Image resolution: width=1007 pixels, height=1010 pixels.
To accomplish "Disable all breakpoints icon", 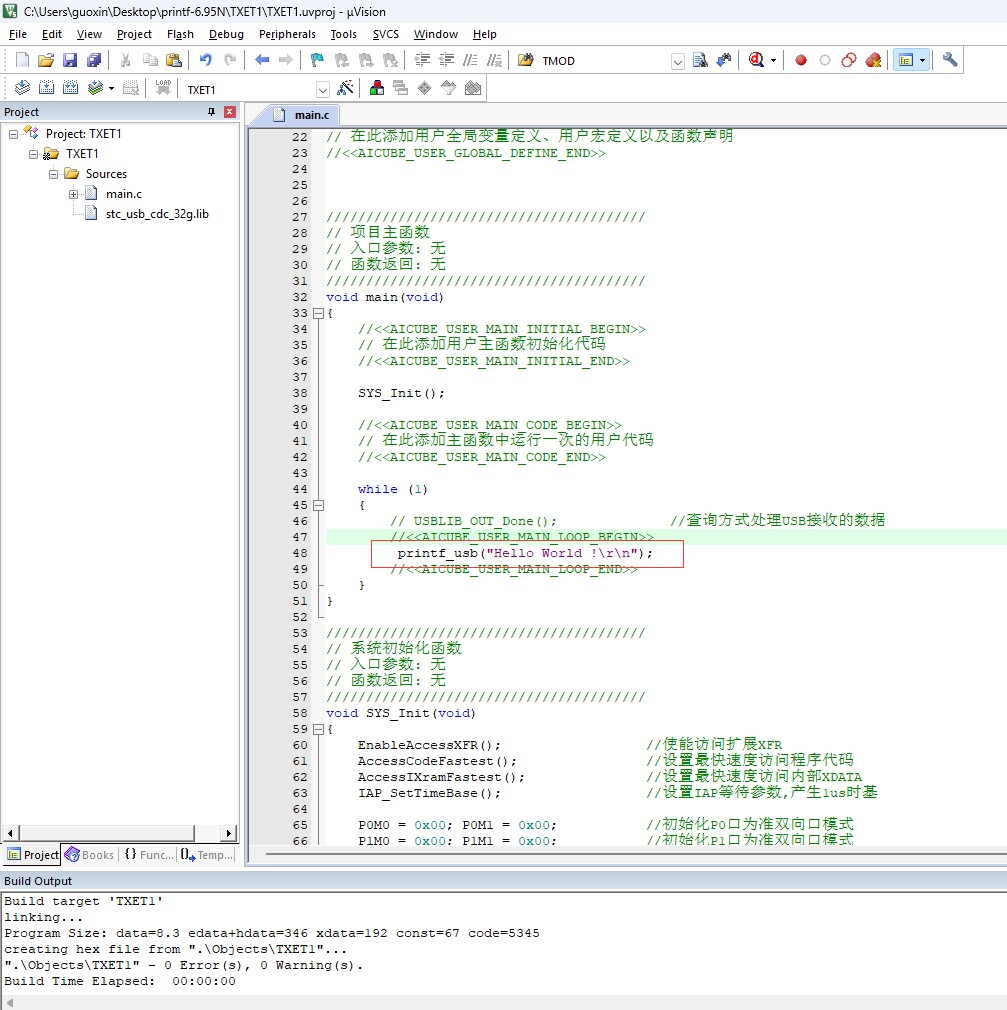I will (849, 61).
